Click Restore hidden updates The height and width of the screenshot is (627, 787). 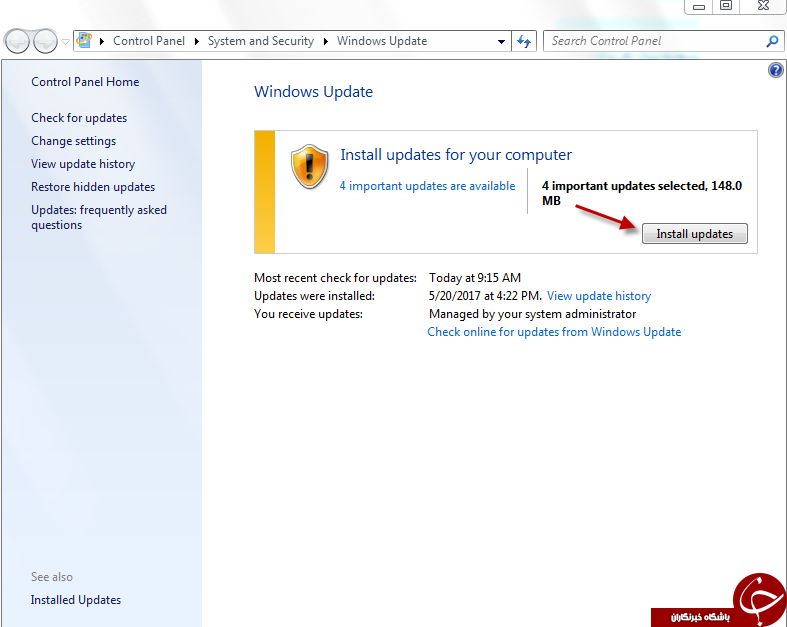click(93, 187)
